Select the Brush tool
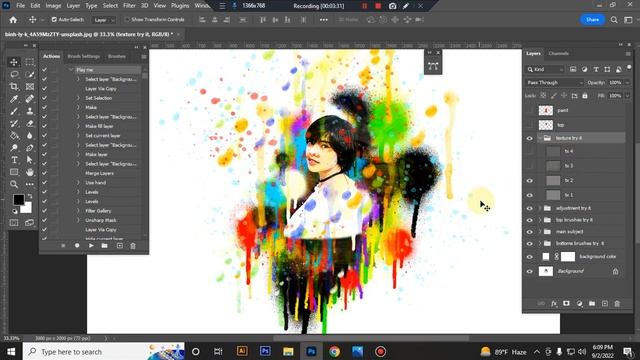640x360 pixels. [14, 111]
